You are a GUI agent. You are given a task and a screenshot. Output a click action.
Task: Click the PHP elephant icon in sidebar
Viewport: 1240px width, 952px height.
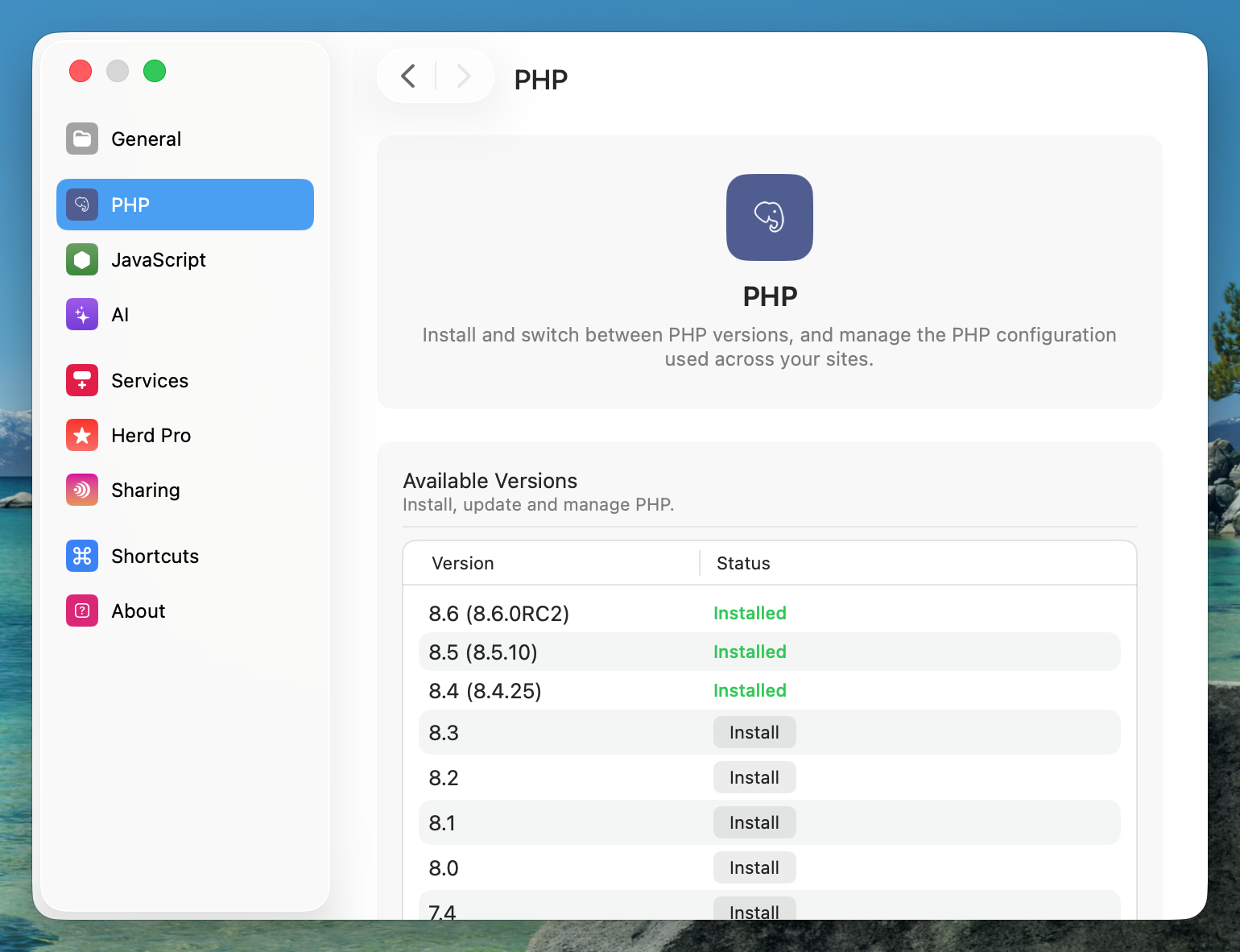coord(82,205)
